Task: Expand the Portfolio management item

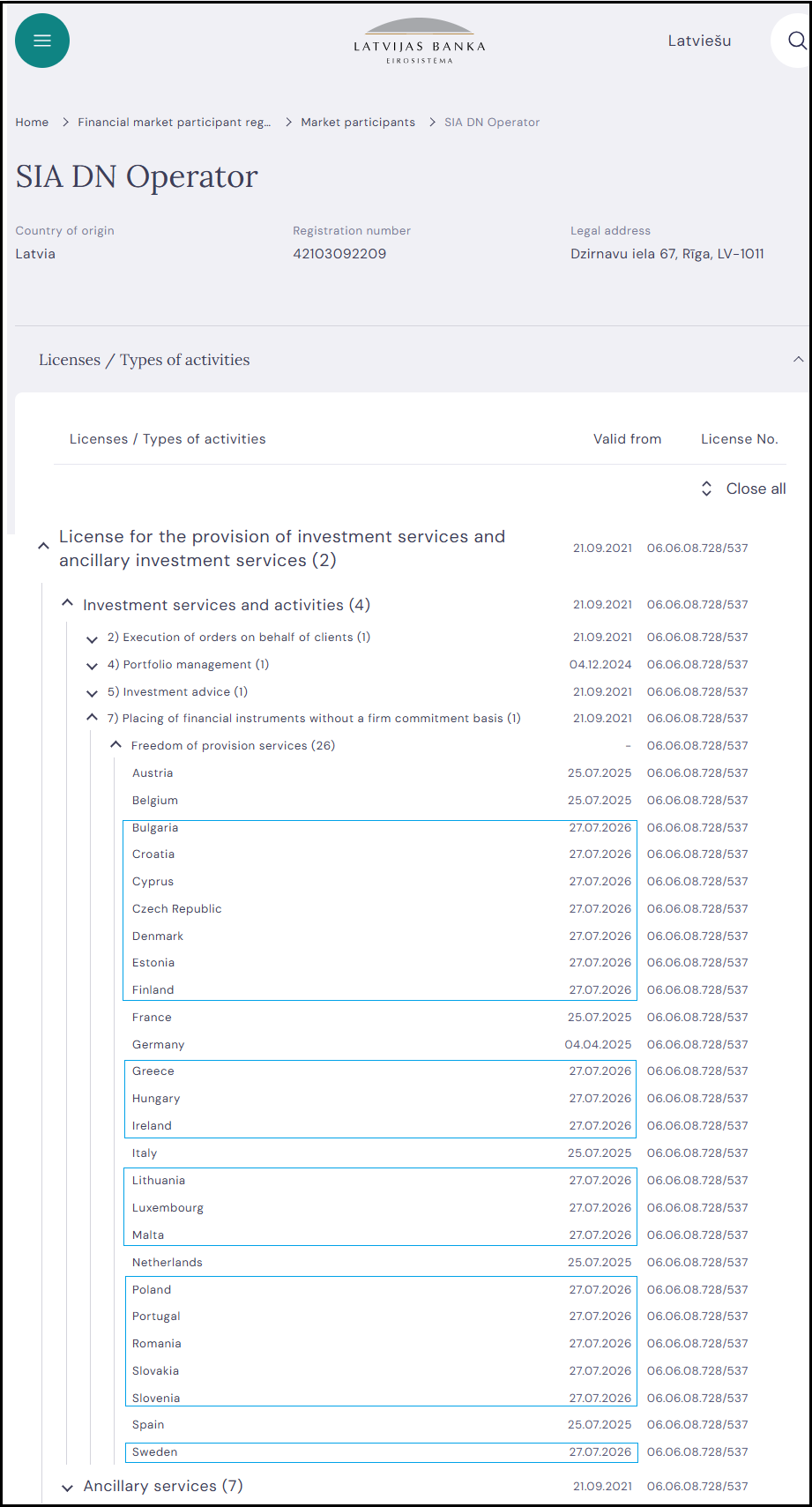Action: pyautogui.click(x=92, y=665)
